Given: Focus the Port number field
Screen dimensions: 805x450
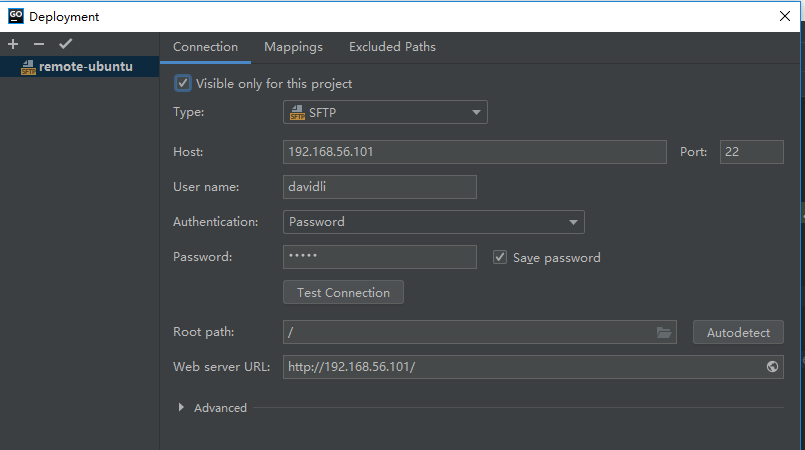Looking at the screenshot, I should click(751, 152).
